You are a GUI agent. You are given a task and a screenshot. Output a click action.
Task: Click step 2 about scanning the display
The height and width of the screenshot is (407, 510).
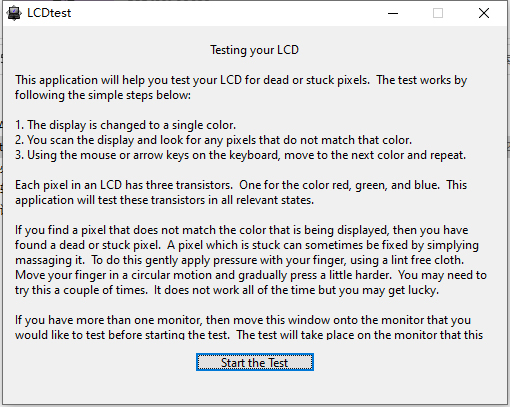(x=213, y=140)
